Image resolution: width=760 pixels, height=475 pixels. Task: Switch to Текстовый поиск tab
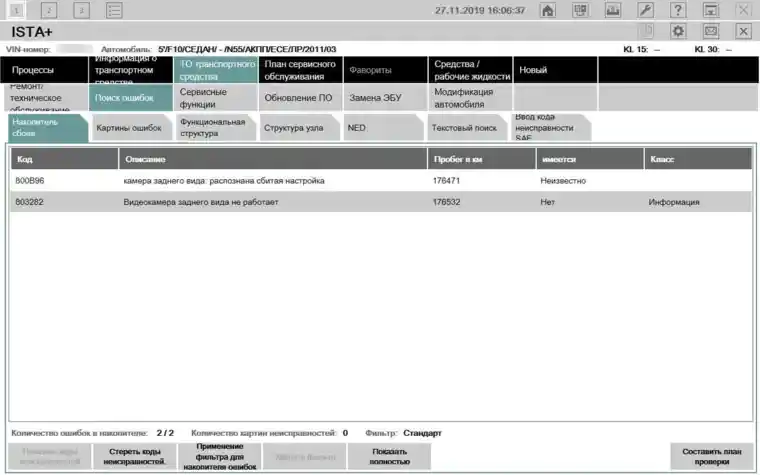[467, 127]
